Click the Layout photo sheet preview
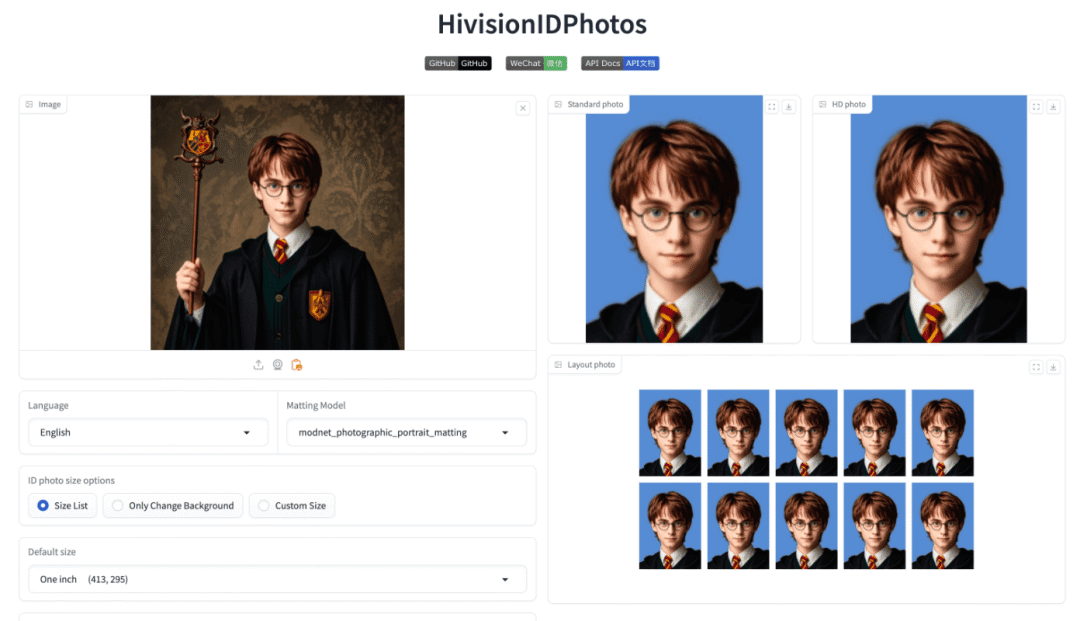This screenshot has width=1080, height=621. [x=806, y=479]
